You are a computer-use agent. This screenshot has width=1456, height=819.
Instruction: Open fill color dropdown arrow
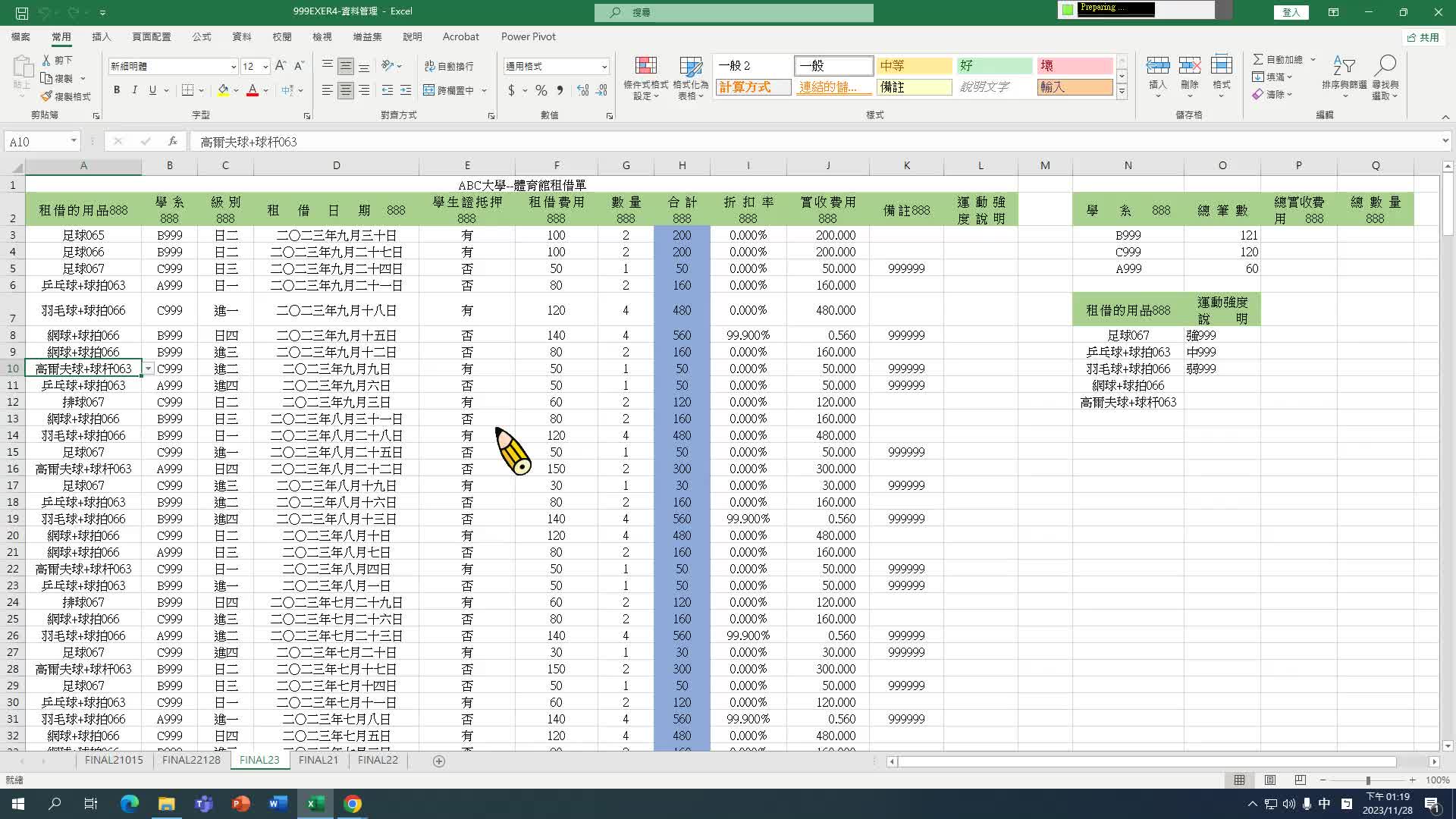tap(237, 90)
